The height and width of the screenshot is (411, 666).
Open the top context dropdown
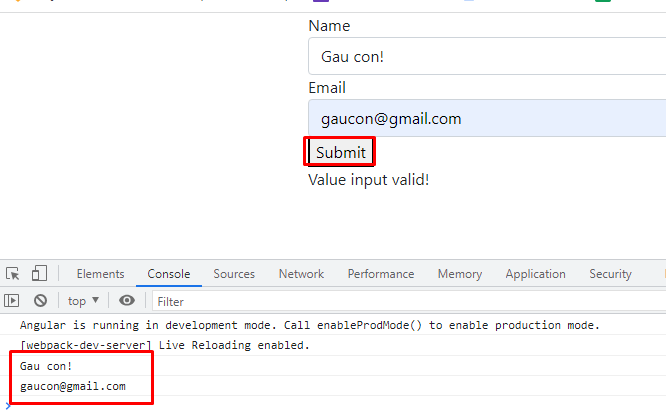point(83,300)
